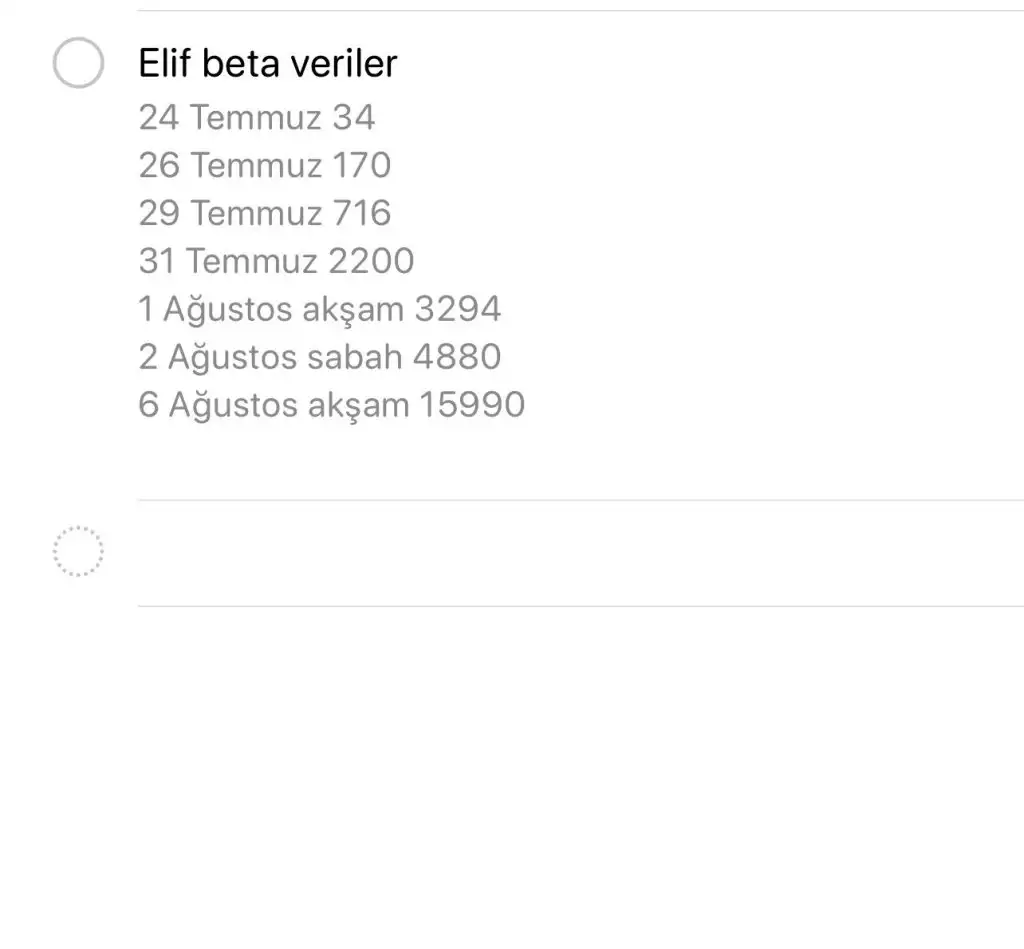Click the value 2200 in the notes
The width and height of the screenshot is (1024, 949).
coord(371,261)
